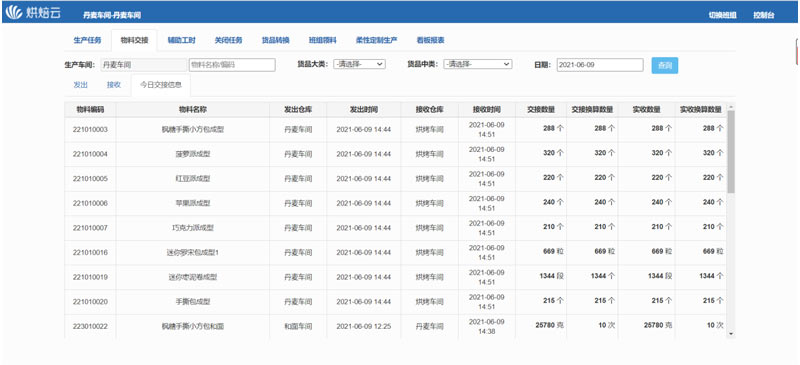Click the 烘焙云 logo icon
Image resolution: width=800 pixels, height=365 pixels.
pyautogui.click(x=14, y=12)
